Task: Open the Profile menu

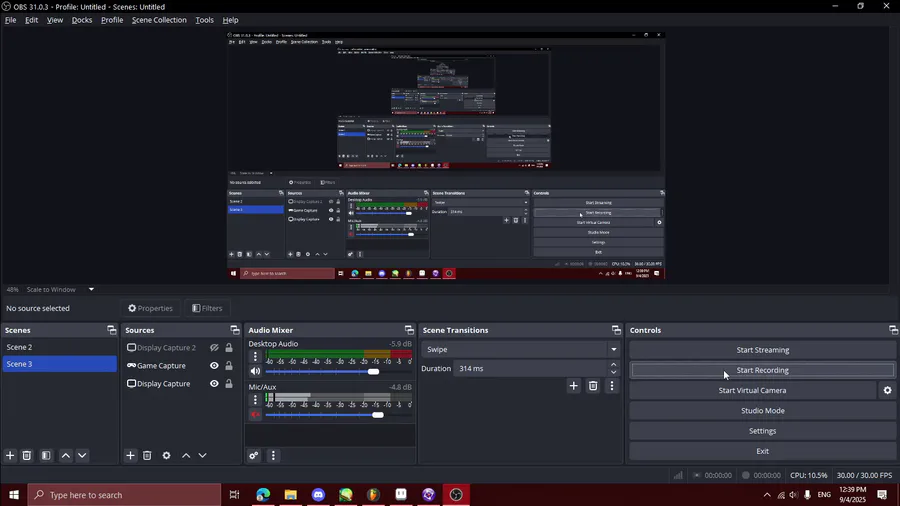Action: coord(112,20)
